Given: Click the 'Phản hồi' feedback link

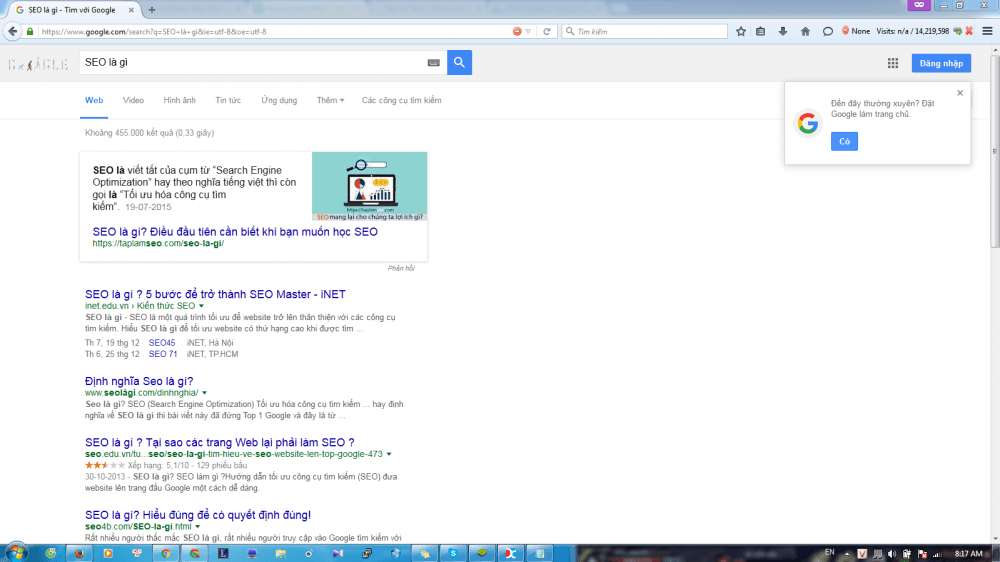Looking at the screenshot, I should coord(401,268).
